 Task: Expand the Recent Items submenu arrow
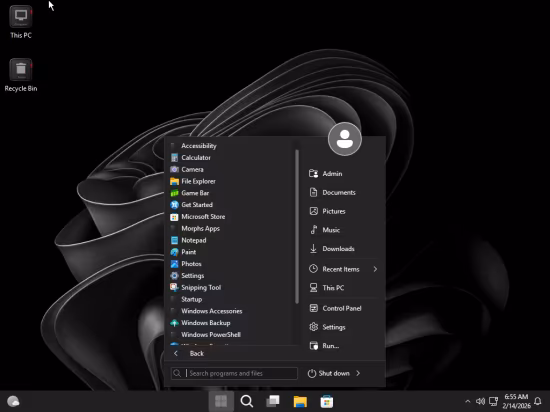375,269
